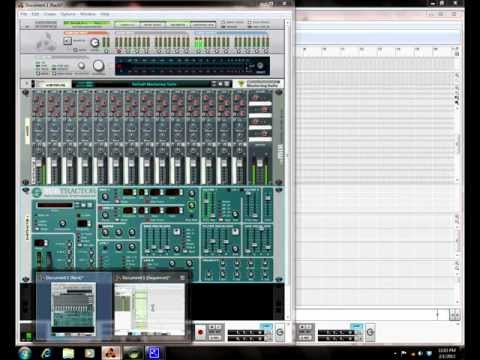Click the system tray clock

[447, 353]
